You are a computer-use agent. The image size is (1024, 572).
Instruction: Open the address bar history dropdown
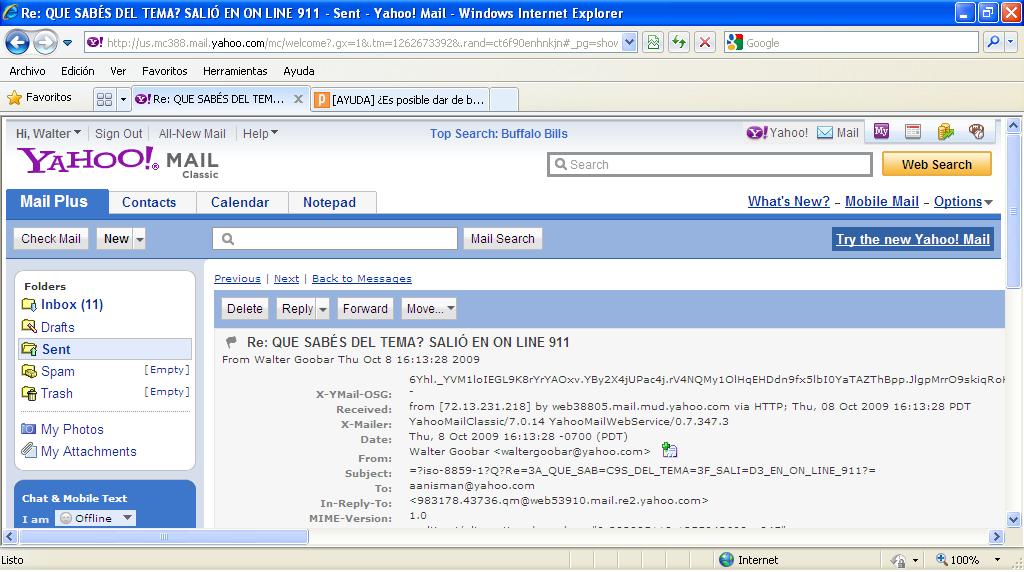click(629, 42)
